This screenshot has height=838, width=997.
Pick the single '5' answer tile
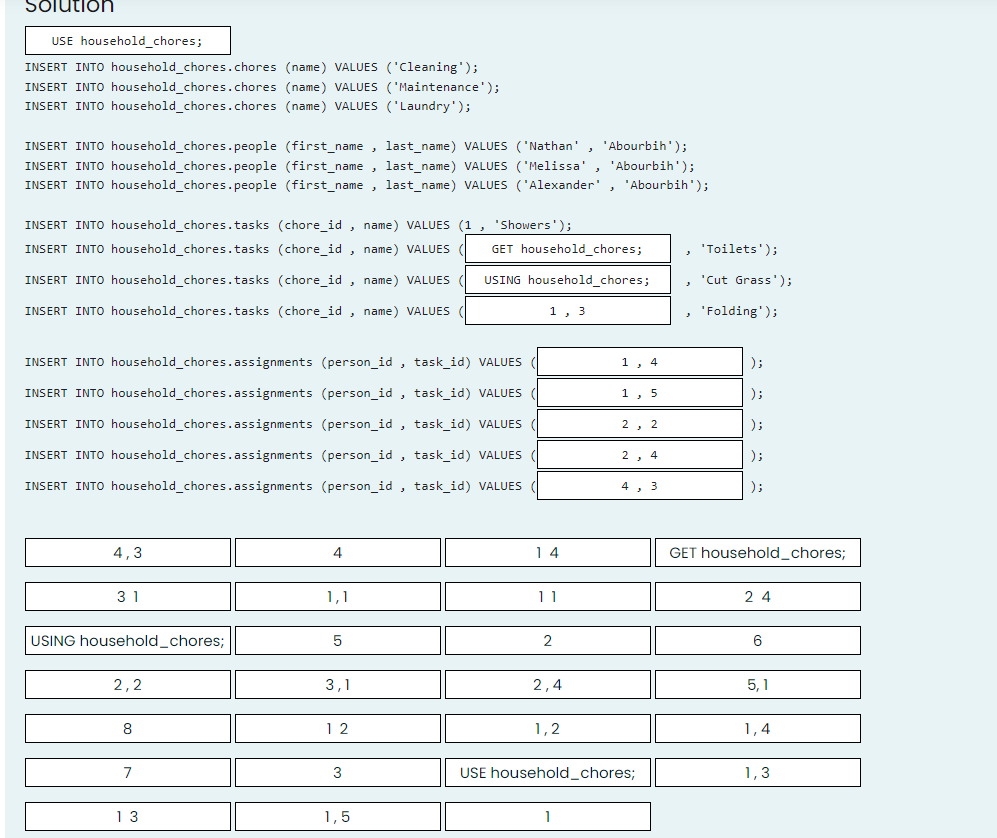pyautogui.click(x=338, y=640)
